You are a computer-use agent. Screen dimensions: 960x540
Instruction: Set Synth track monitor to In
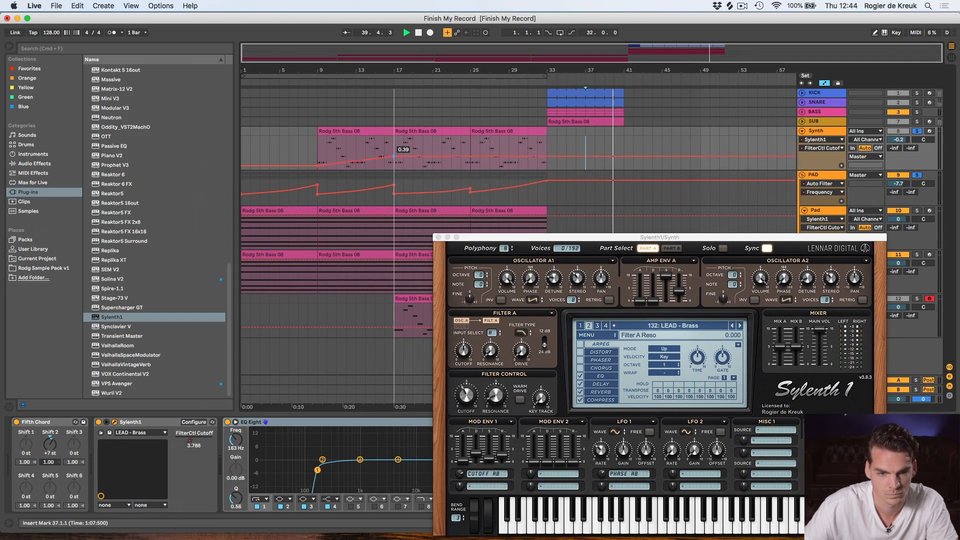pyautogui.click(x=852, y=148)
